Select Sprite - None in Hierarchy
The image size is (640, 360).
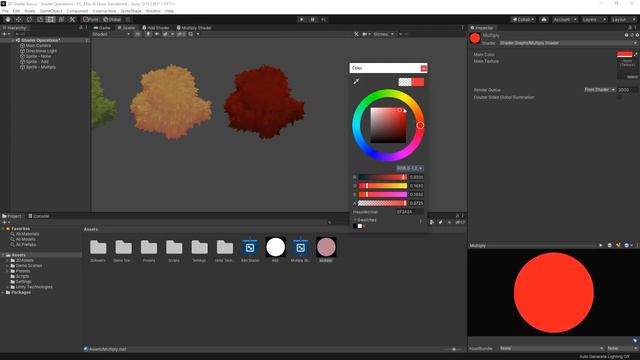pyautogui.click(x=36, y=56)
